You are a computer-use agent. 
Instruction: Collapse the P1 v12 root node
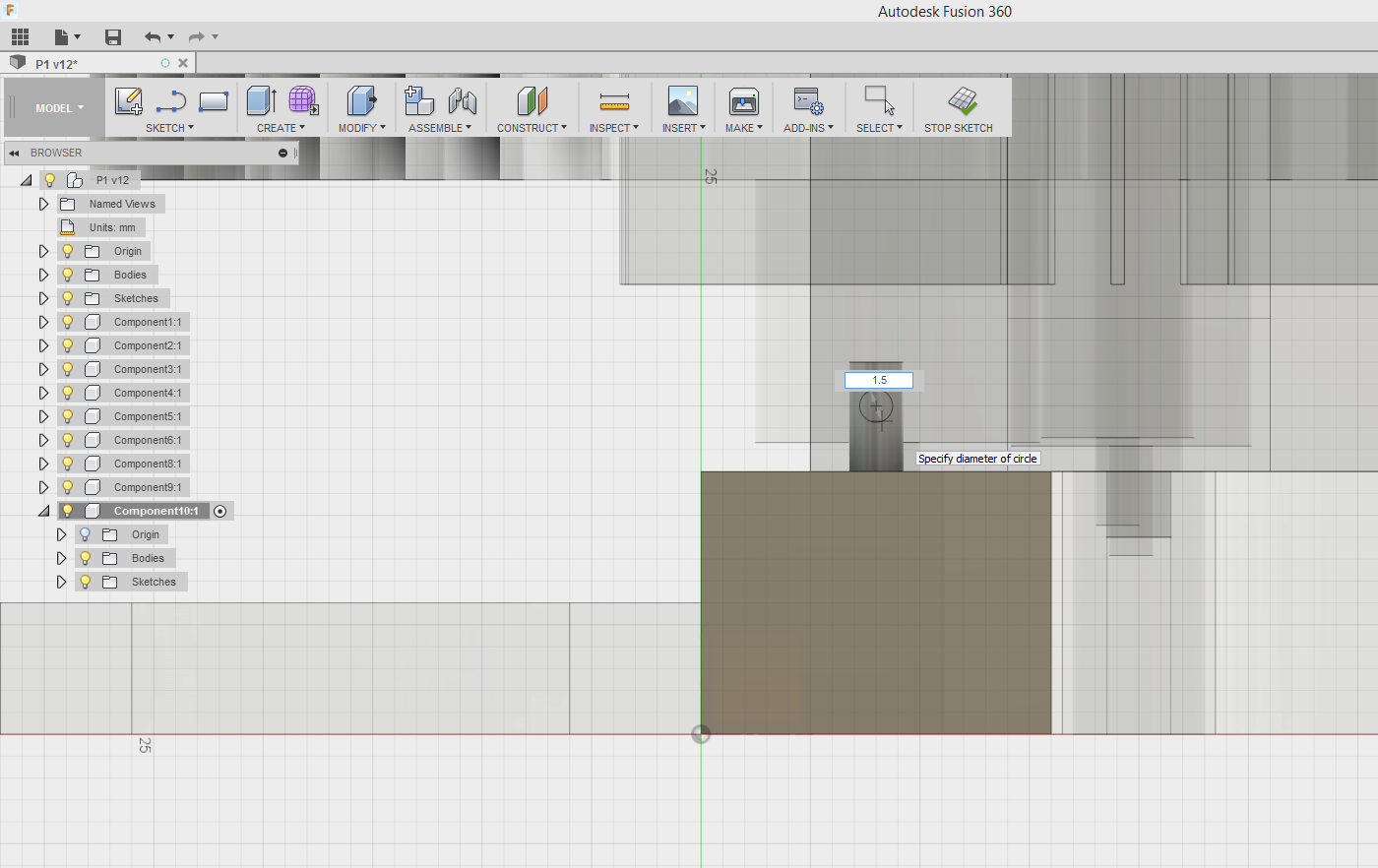tap(27, 181)
